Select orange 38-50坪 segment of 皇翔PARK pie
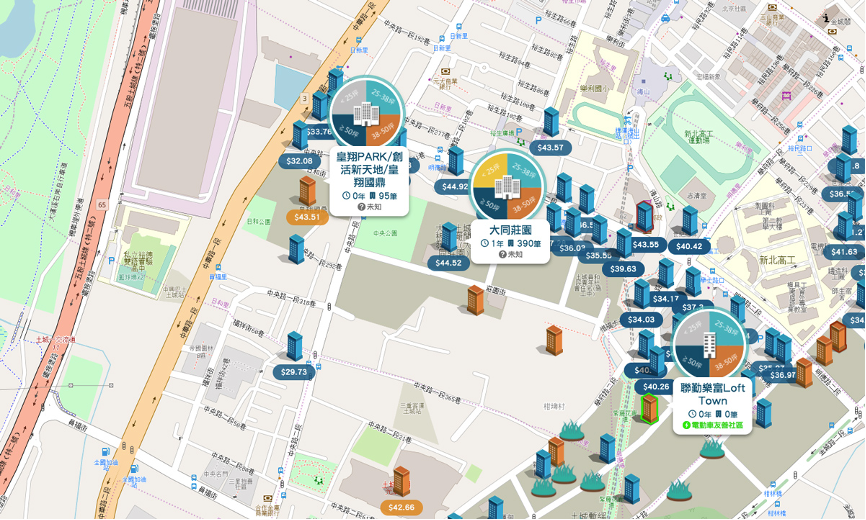The image size is (866, 520). pos(382,130)
